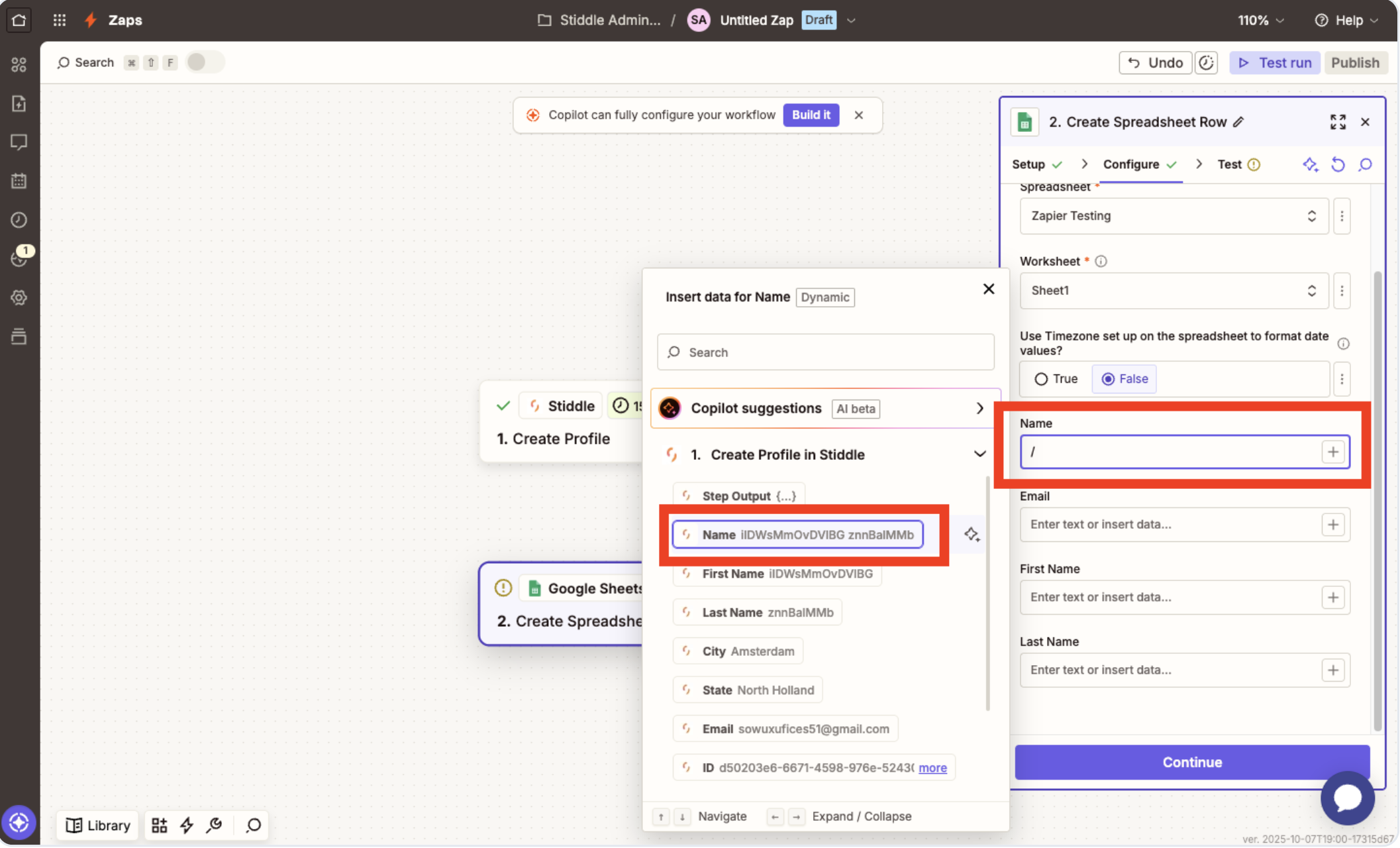Click the refresh fields icon
Image resolution: width=1400 pixels, height=848 pixels.
1338,164
